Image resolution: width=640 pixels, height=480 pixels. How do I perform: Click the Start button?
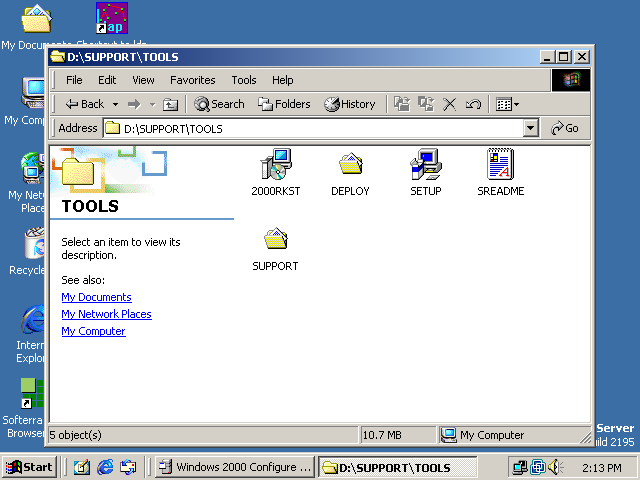point(29,467)
